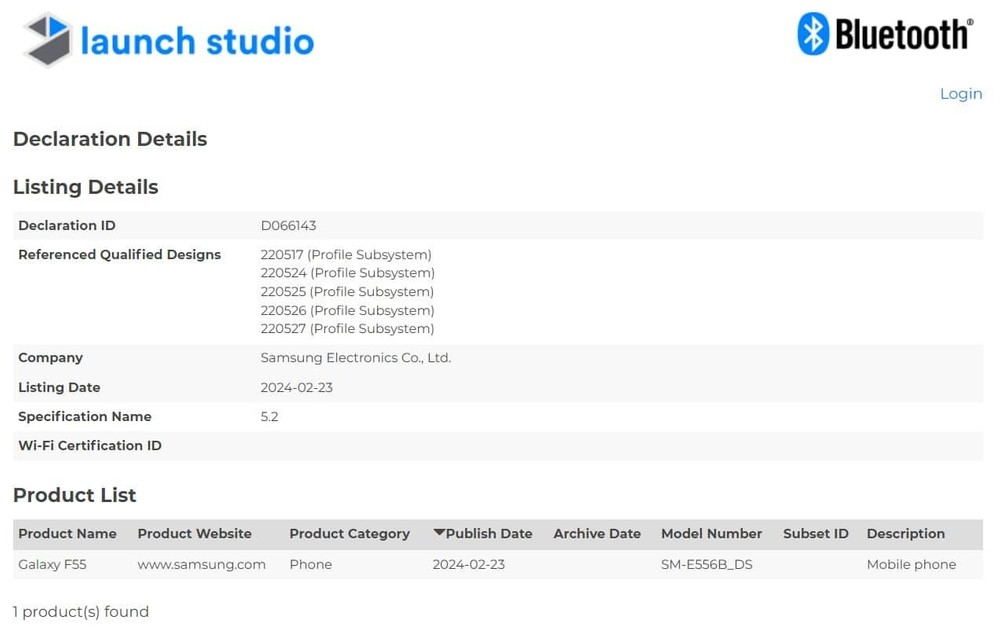The height and width of the screenshot is (644, 1000).
Task: Click the Bluetooth logo icon
Action: 813,34
